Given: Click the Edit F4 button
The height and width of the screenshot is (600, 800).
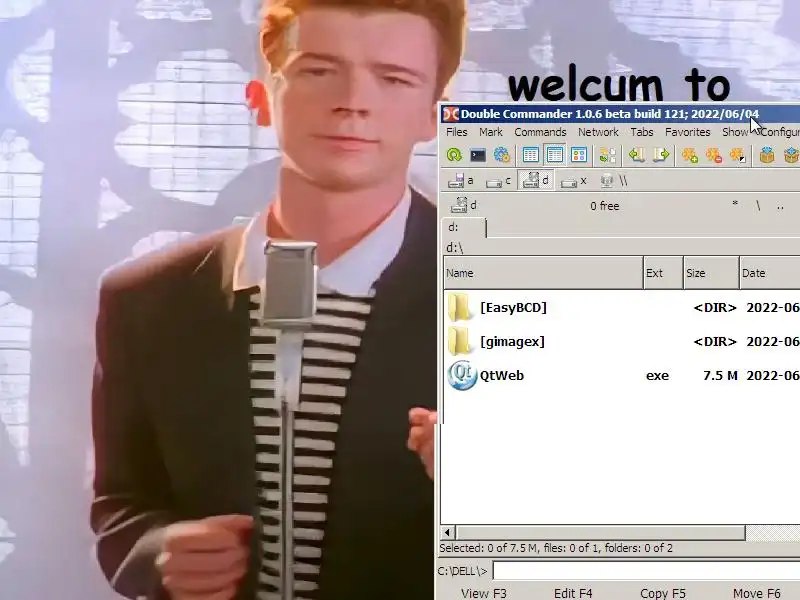Looking at the screenshot, I should point(573,593).
